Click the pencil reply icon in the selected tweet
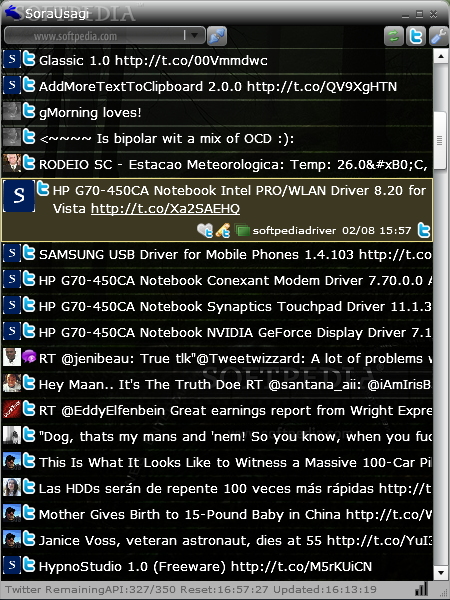 (x=223, y=230)
